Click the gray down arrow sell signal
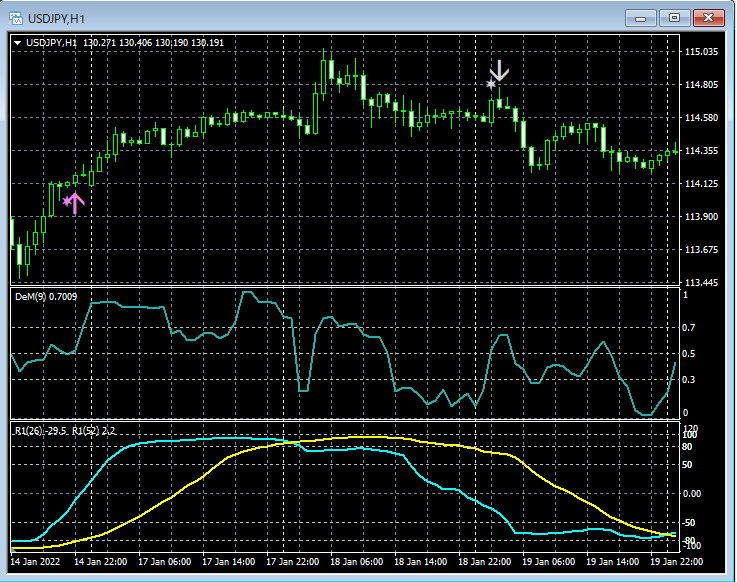 point(501,72)
